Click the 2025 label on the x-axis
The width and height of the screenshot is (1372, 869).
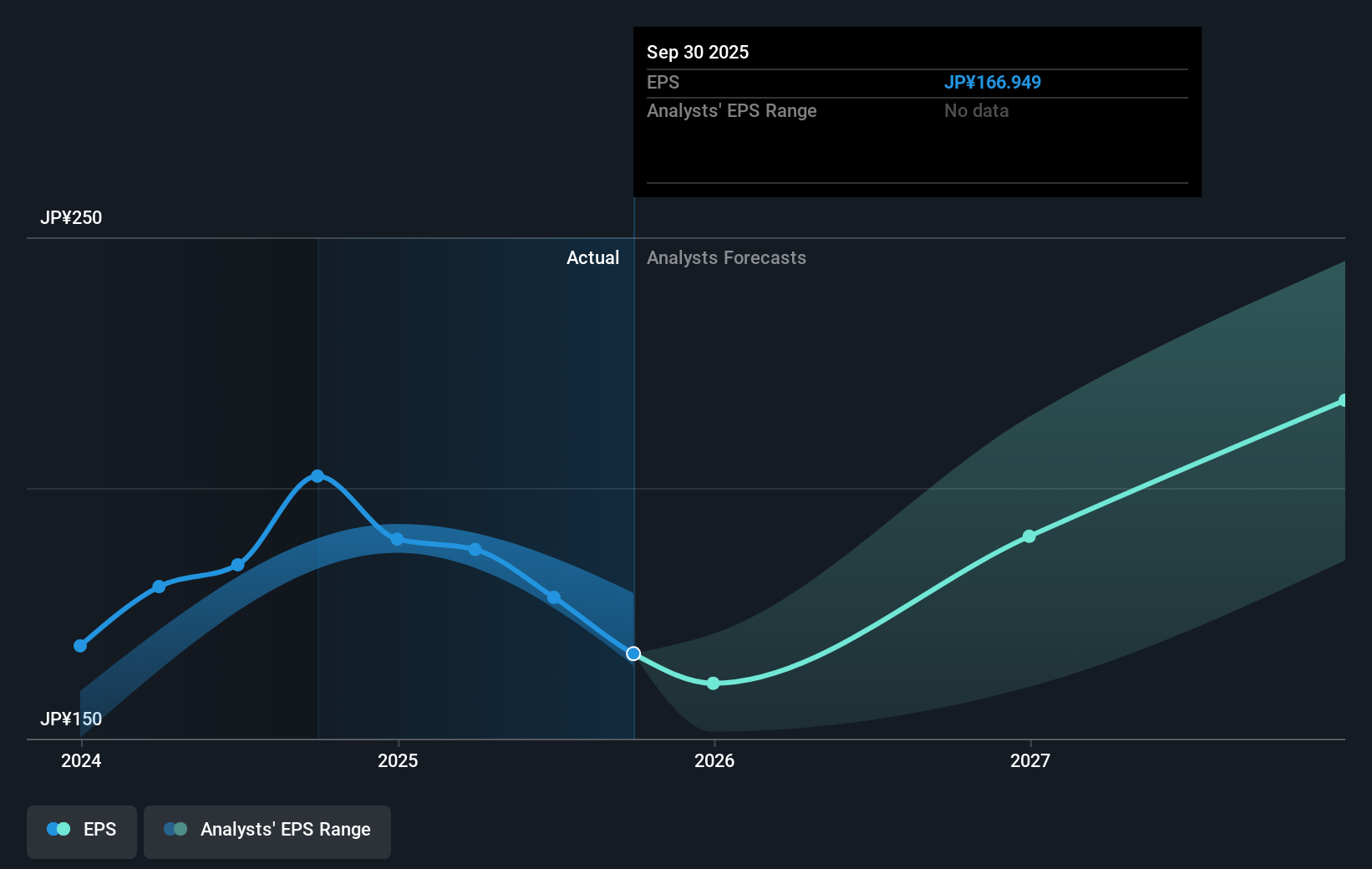click(x=399, y=761)
